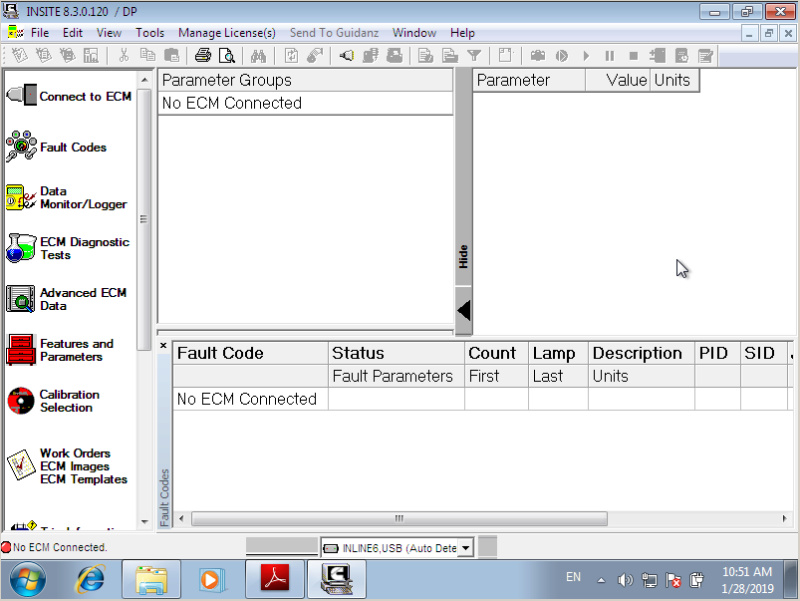
Task: Click the Windows Start button
Action: click(x=28, y=580)
